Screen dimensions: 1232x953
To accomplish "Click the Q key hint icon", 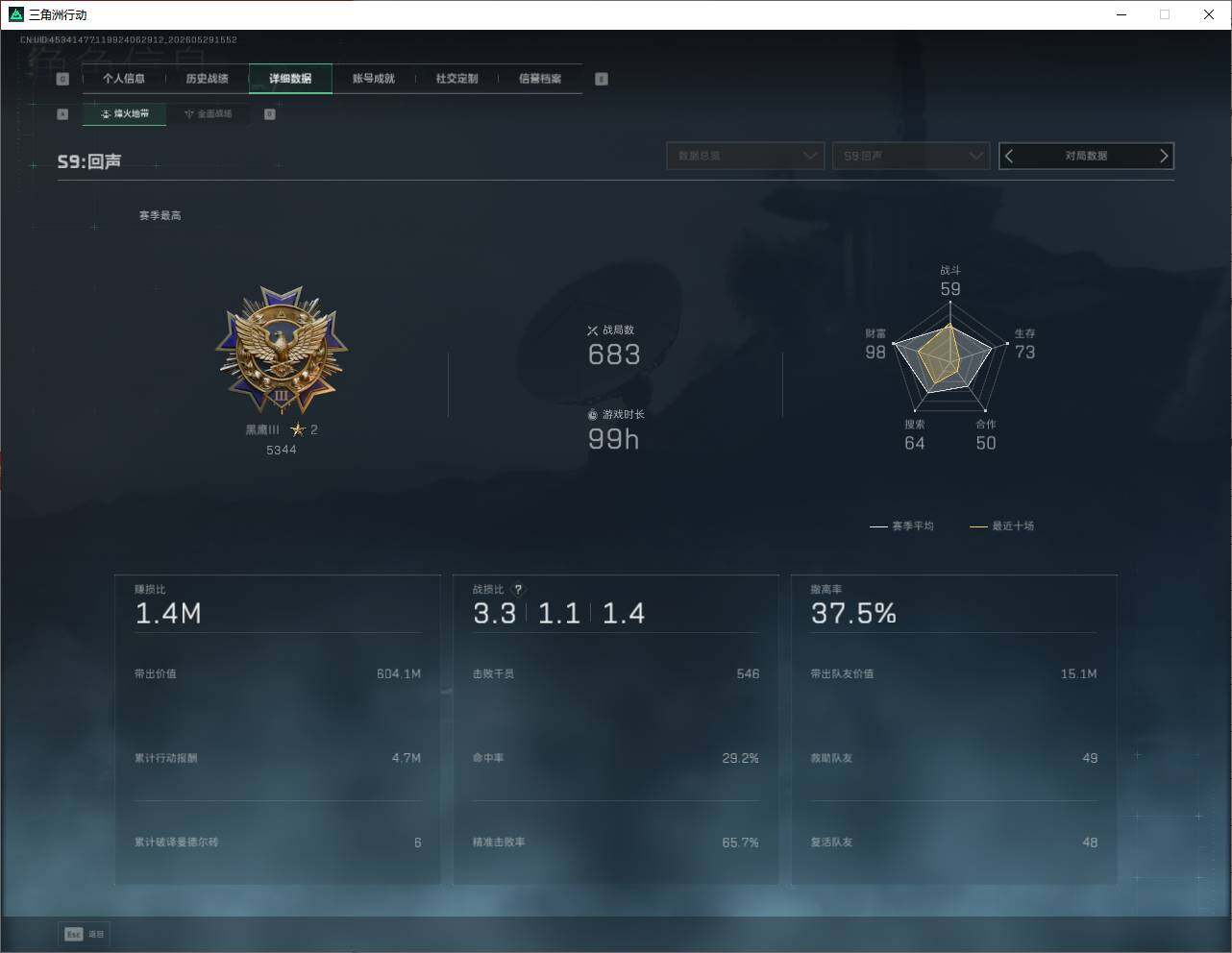I will point(62,79).
